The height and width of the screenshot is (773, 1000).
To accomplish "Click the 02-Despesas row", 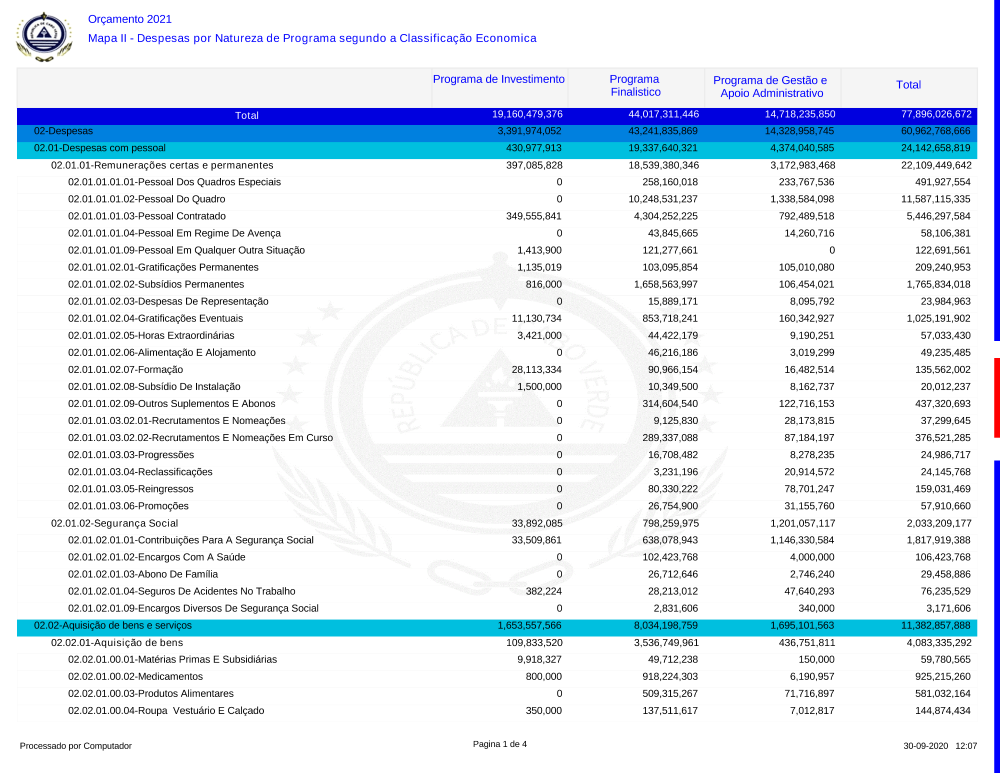I will tap(63, 131).
